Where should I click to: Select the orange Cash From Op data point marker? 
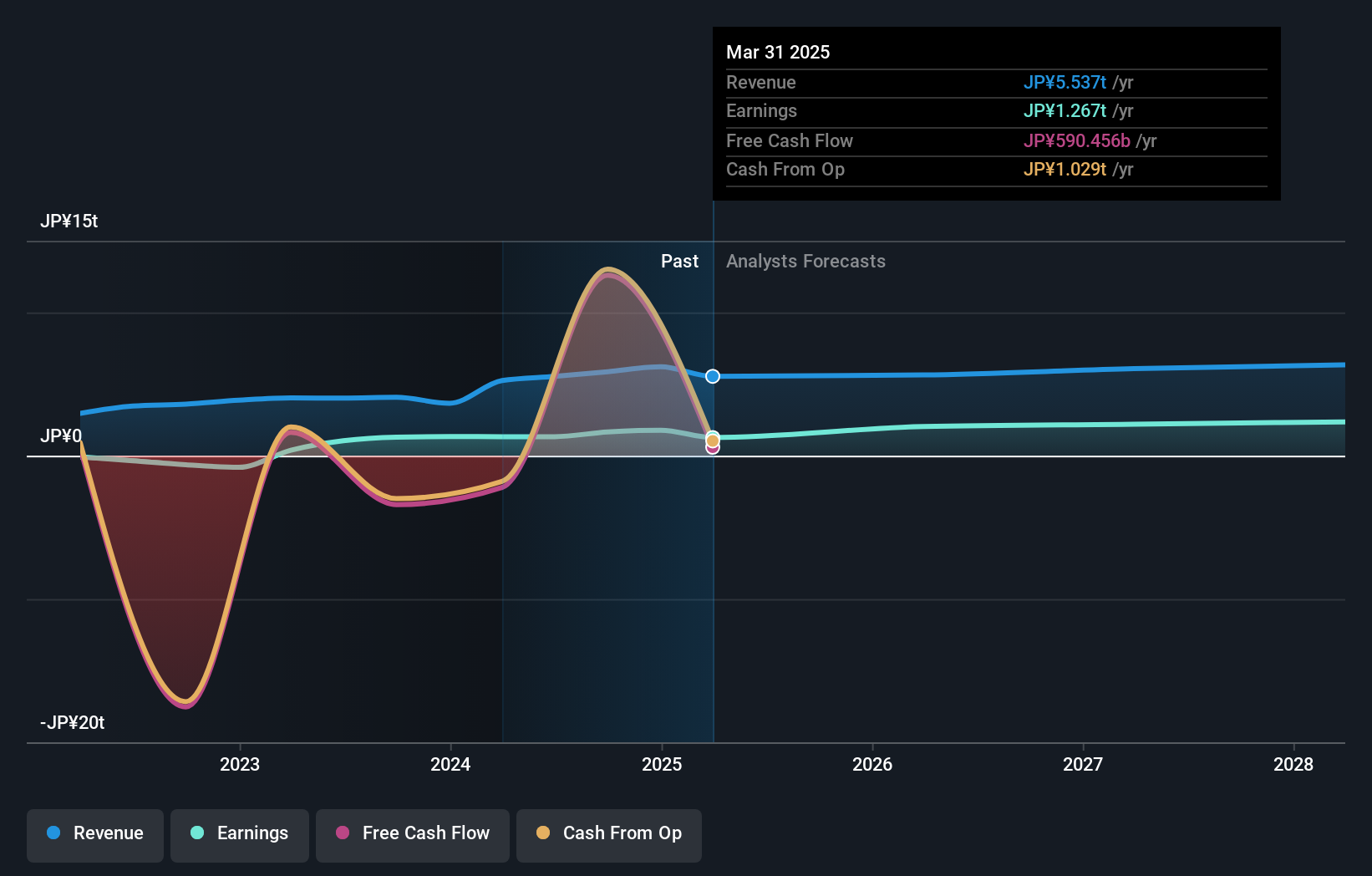click(713, 441)
